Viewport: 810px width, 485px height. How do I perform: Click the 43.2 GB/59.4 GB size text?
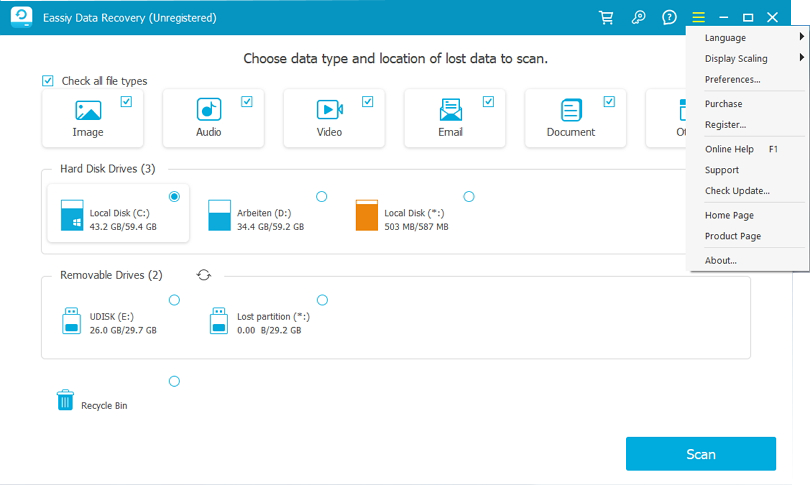[123, 227]
